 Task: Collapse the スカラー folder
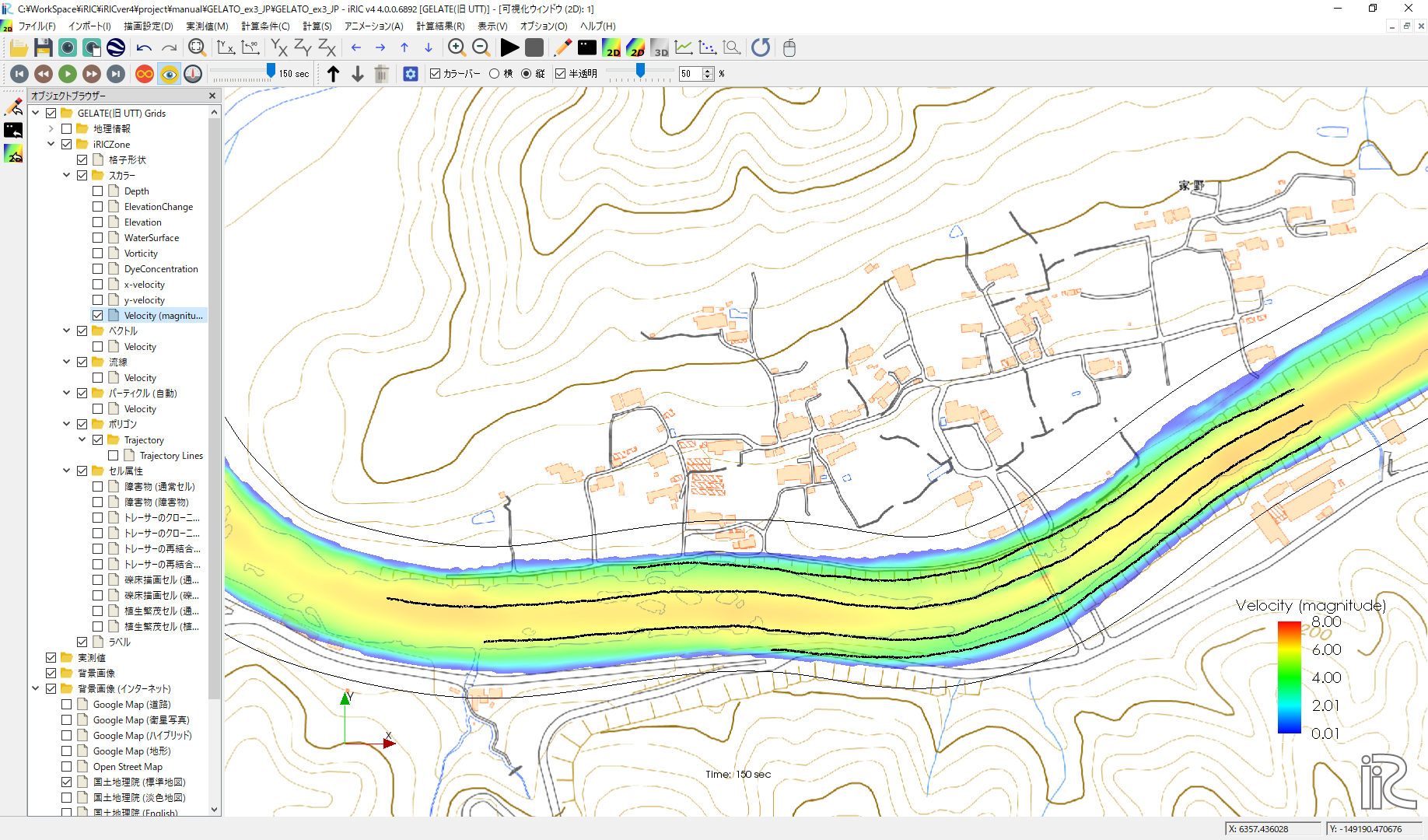point(67,176)
